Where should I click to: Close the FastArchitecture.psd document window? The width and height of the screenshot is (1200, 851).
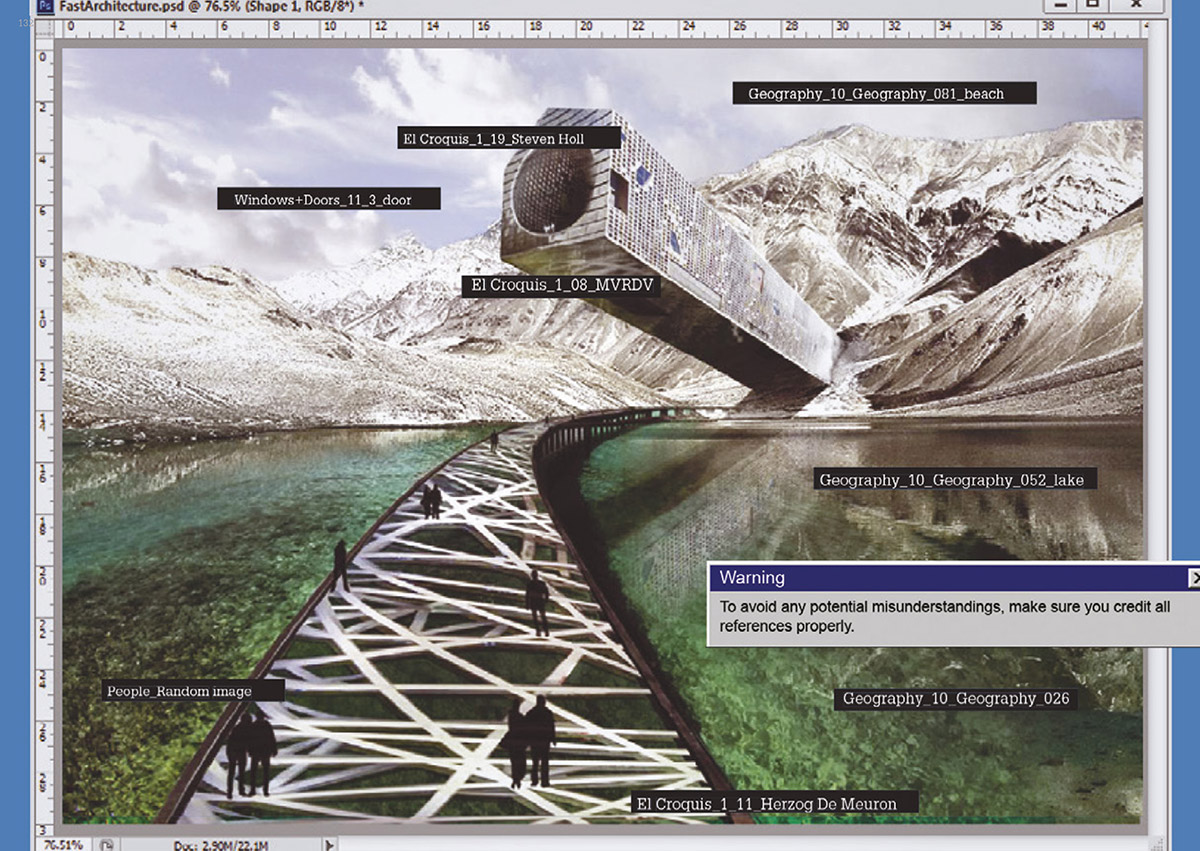click(x=1136, y=5)
